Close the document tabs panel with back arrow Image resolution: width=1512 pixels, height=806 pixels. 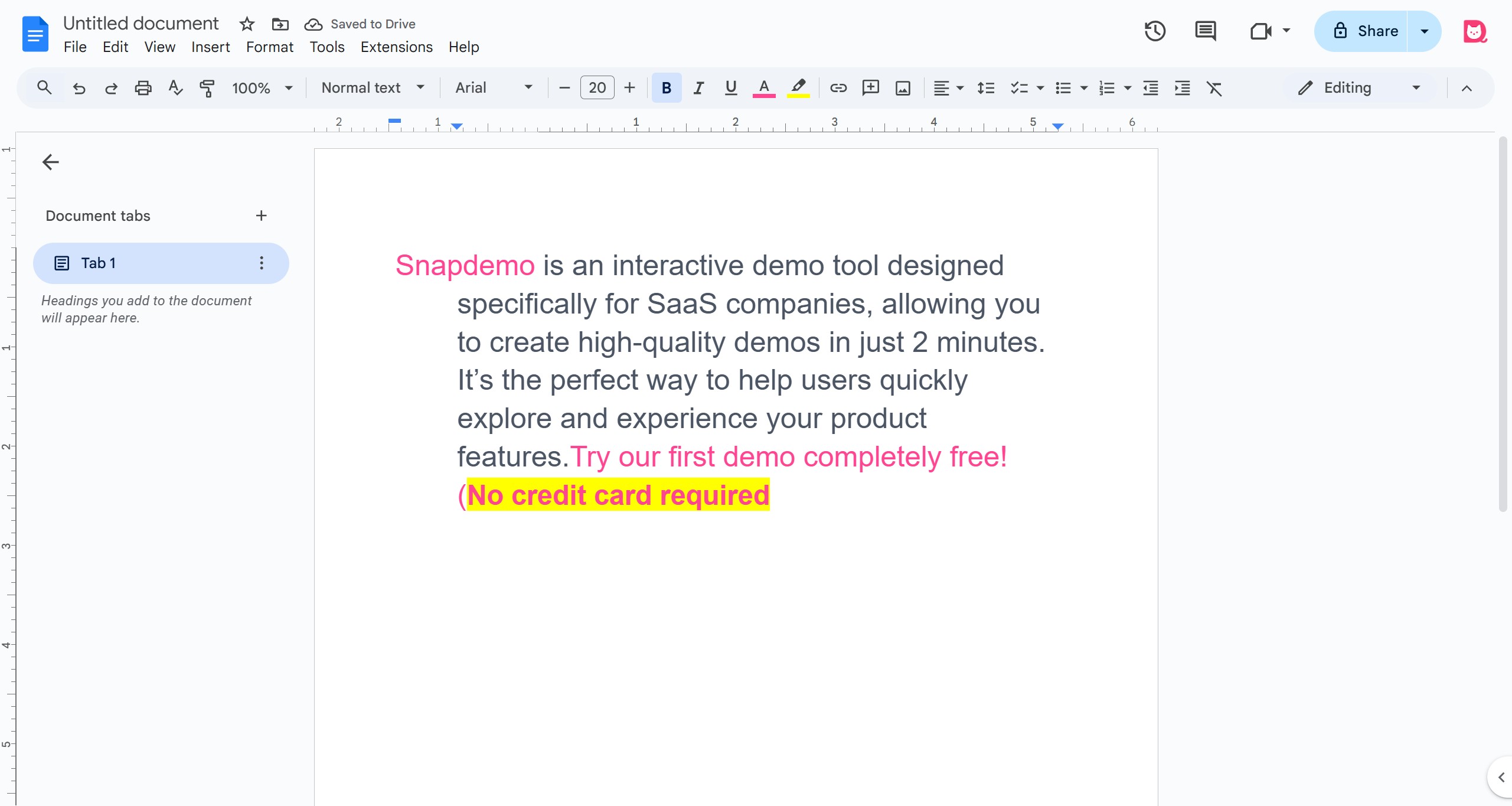tap(51, 162)
